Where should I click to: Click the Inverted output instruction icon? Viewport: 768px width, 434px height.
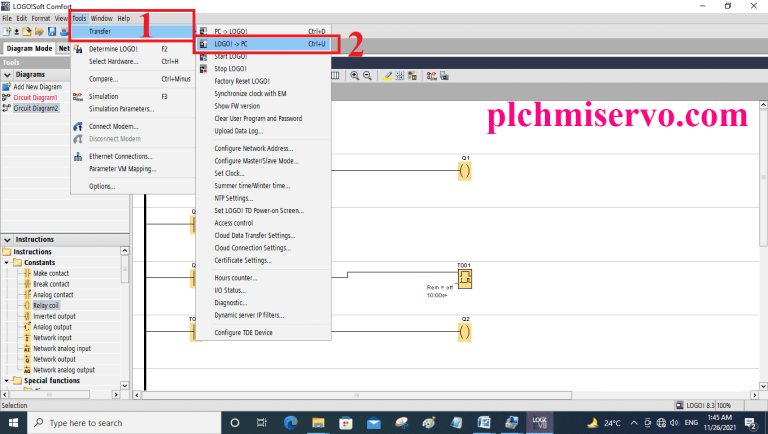pos(27,316)
